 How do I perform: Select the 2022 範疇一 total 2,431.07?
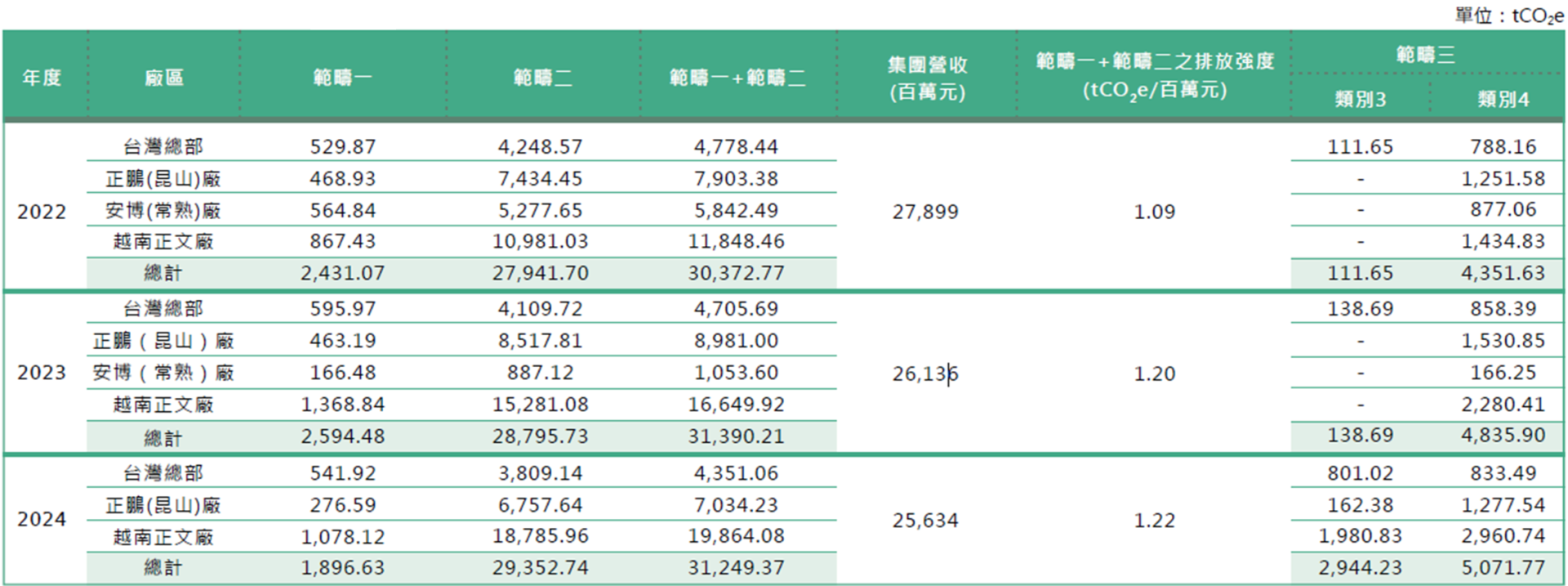point(342,273)
